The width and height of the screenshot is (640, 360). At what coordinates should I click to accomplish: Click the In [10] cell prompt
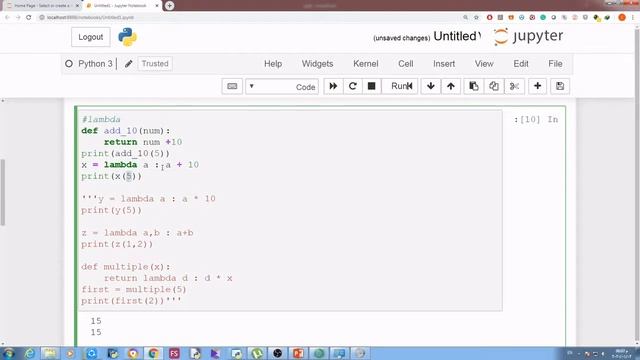(x=536, y=119)
